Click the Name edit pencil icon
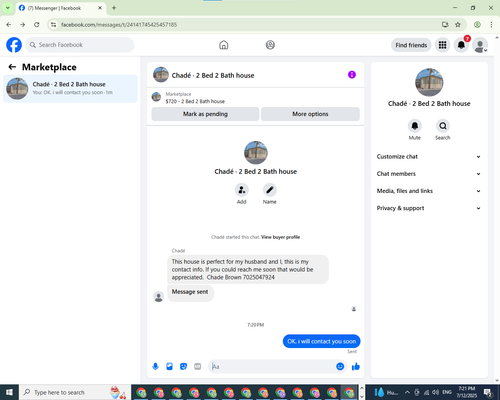The image size is (500, 400). pos(270,190)
